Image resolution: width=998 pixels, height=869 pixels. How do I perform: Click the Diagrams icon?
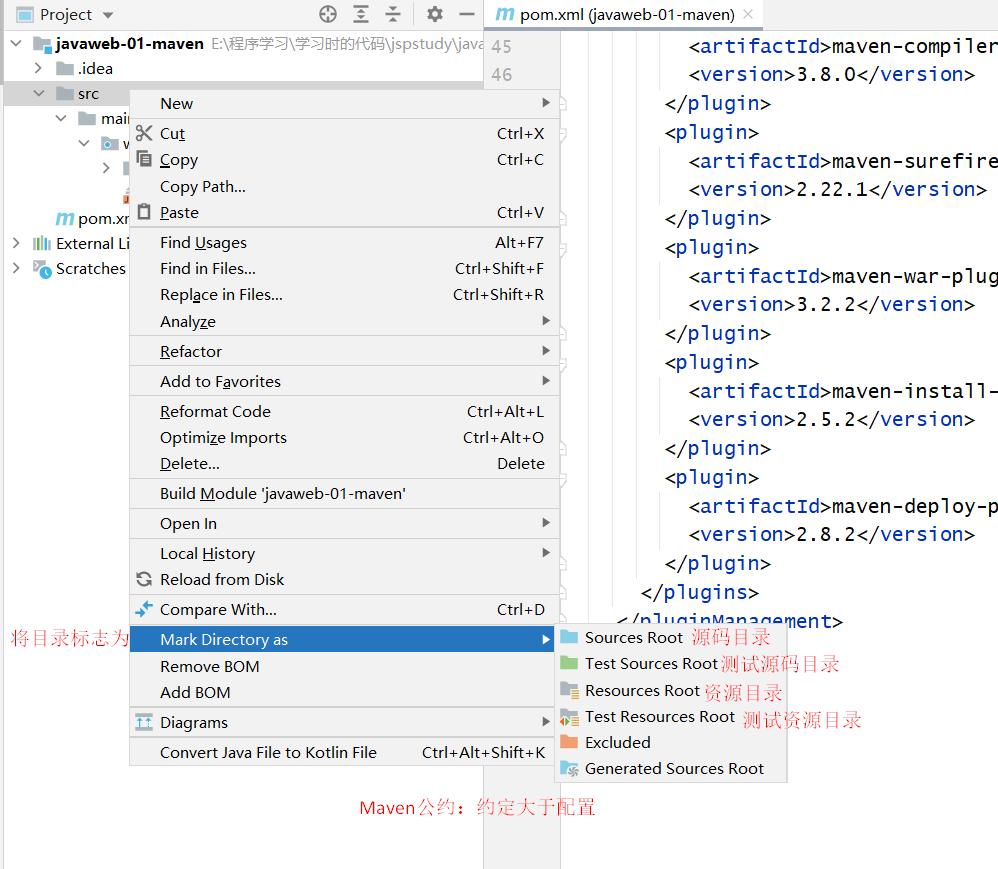tap(144, 722)
